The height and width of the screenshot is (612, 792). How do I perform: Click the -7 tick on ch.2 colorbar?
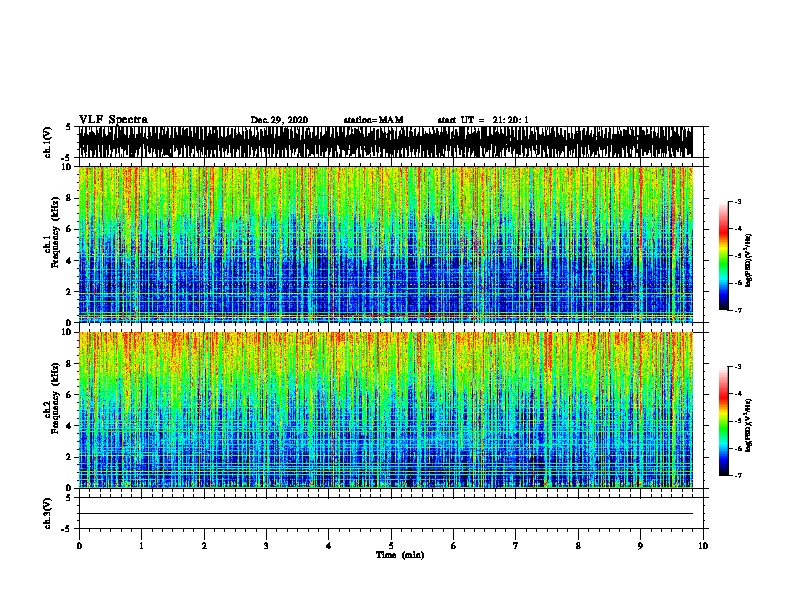click(737, 475)
